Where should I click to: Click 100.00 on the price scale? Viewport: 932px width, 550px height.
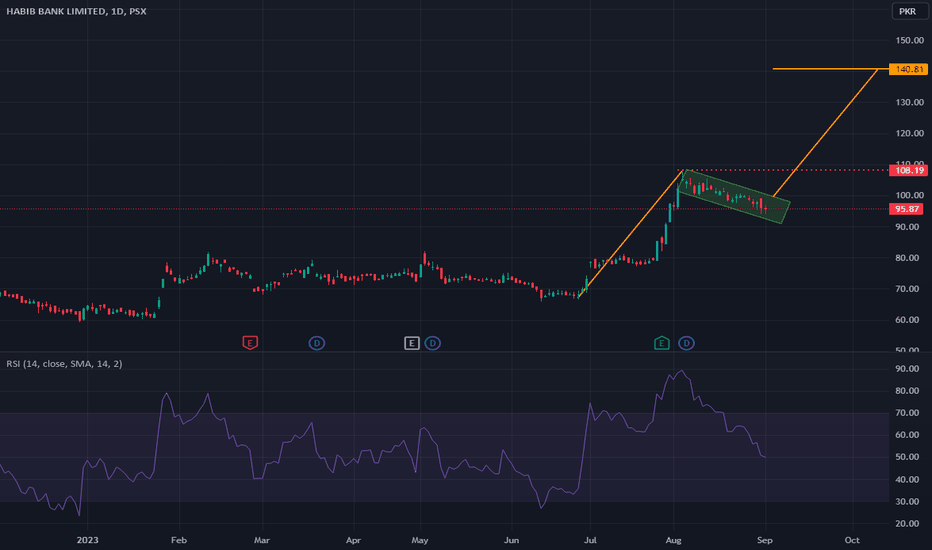(910, 195)
